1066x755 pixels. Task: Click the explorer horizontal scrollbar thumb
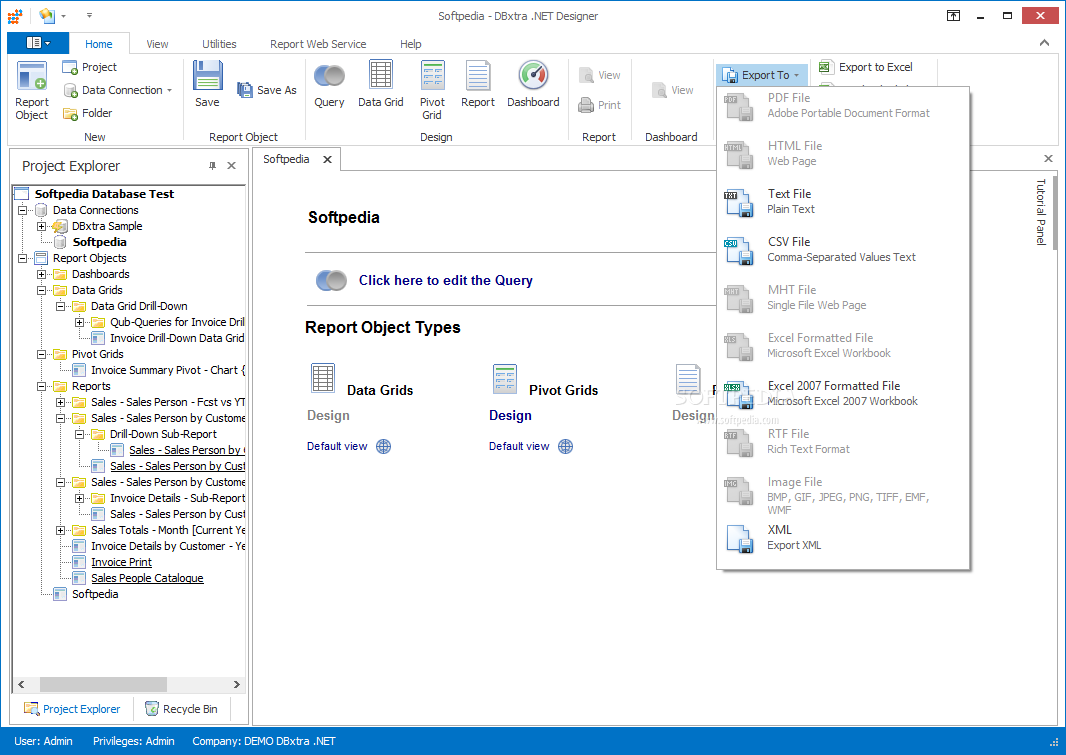[103, 684]
